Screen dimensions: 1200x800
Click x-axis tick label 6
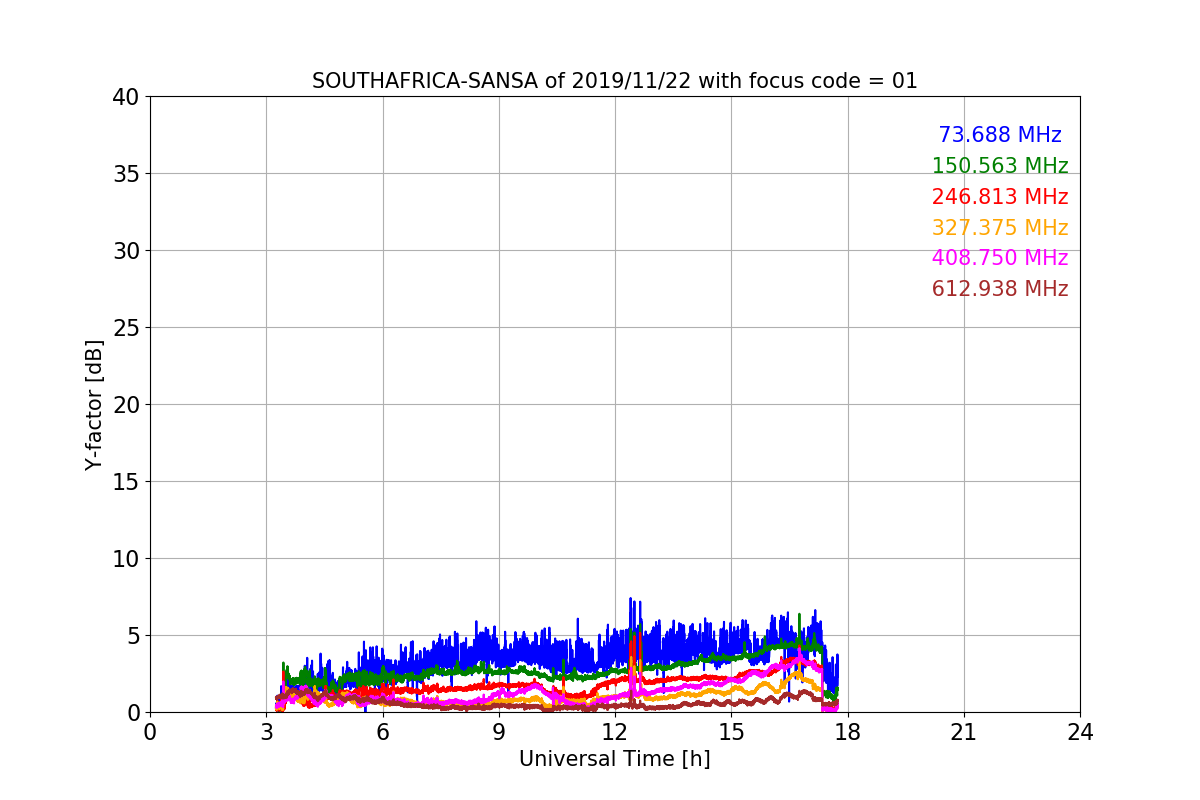pos(383,732)
